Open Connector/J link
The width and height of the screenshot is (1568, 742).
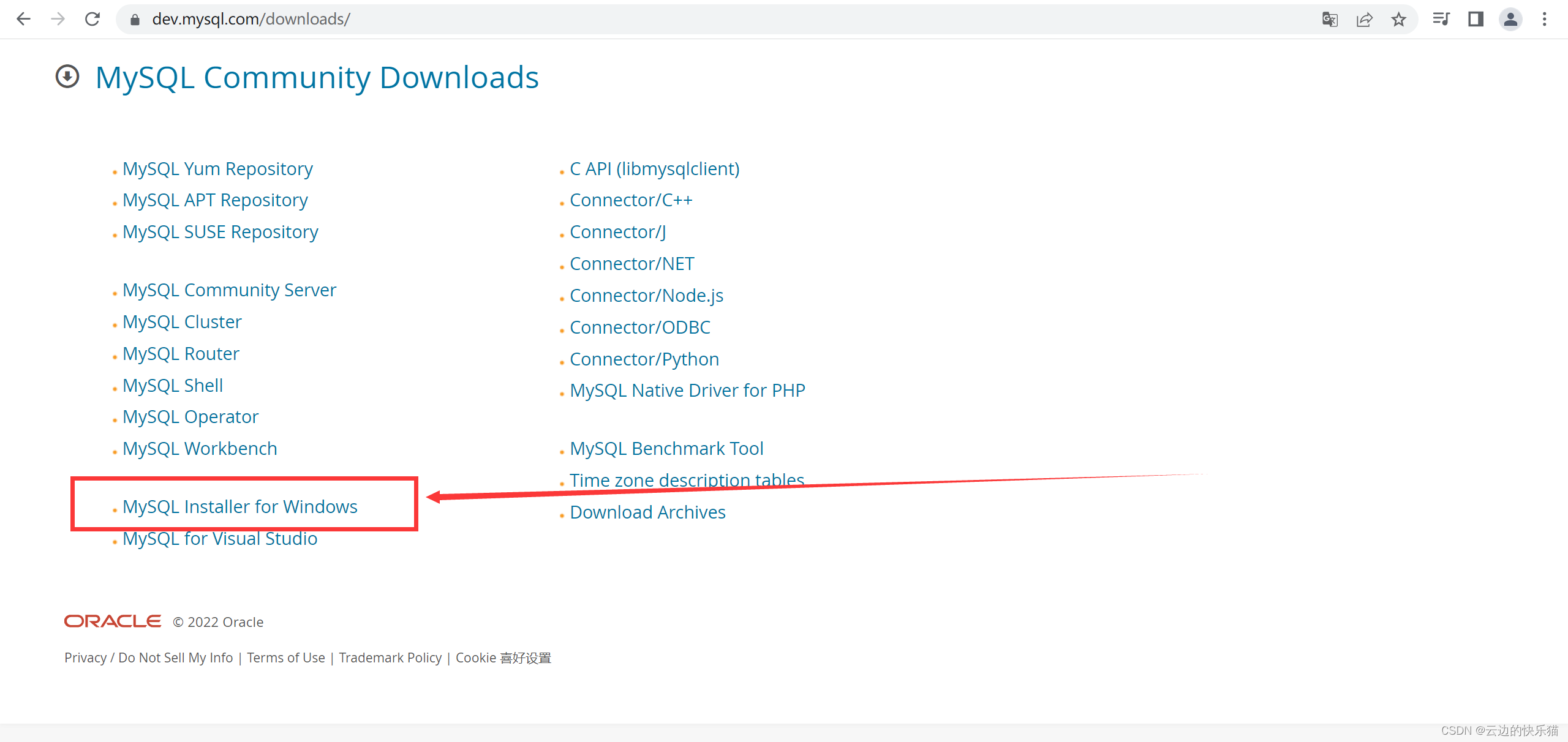tap(618, 232)
